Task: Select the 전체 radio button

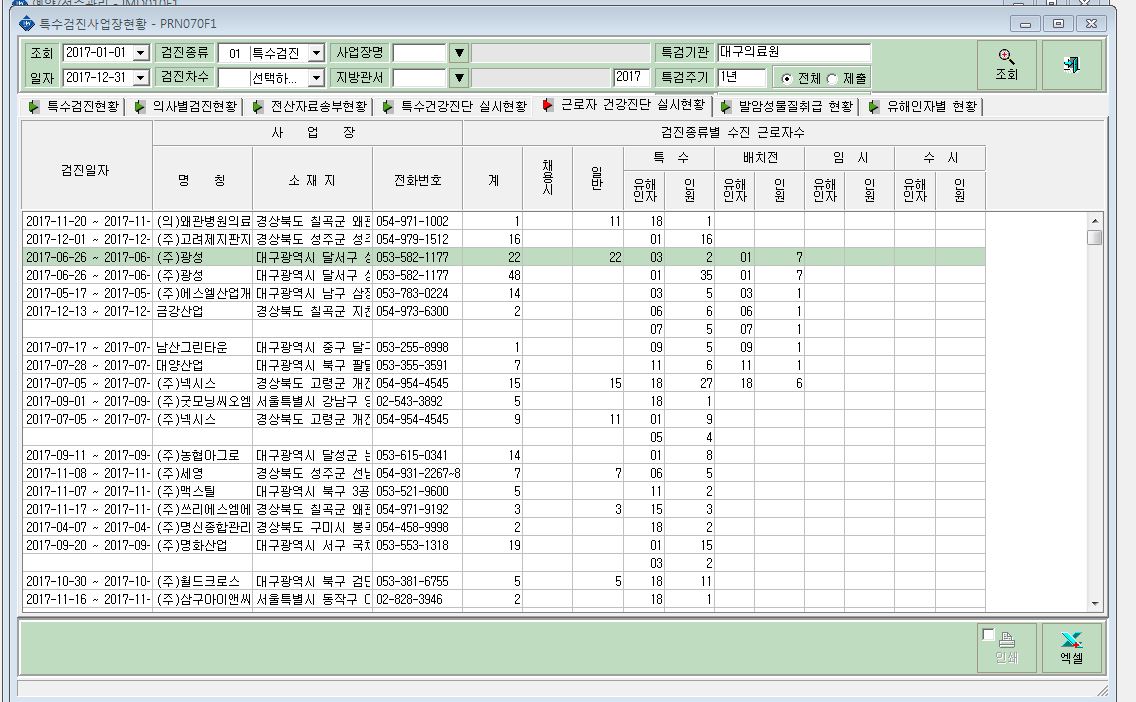Action: 787,78
